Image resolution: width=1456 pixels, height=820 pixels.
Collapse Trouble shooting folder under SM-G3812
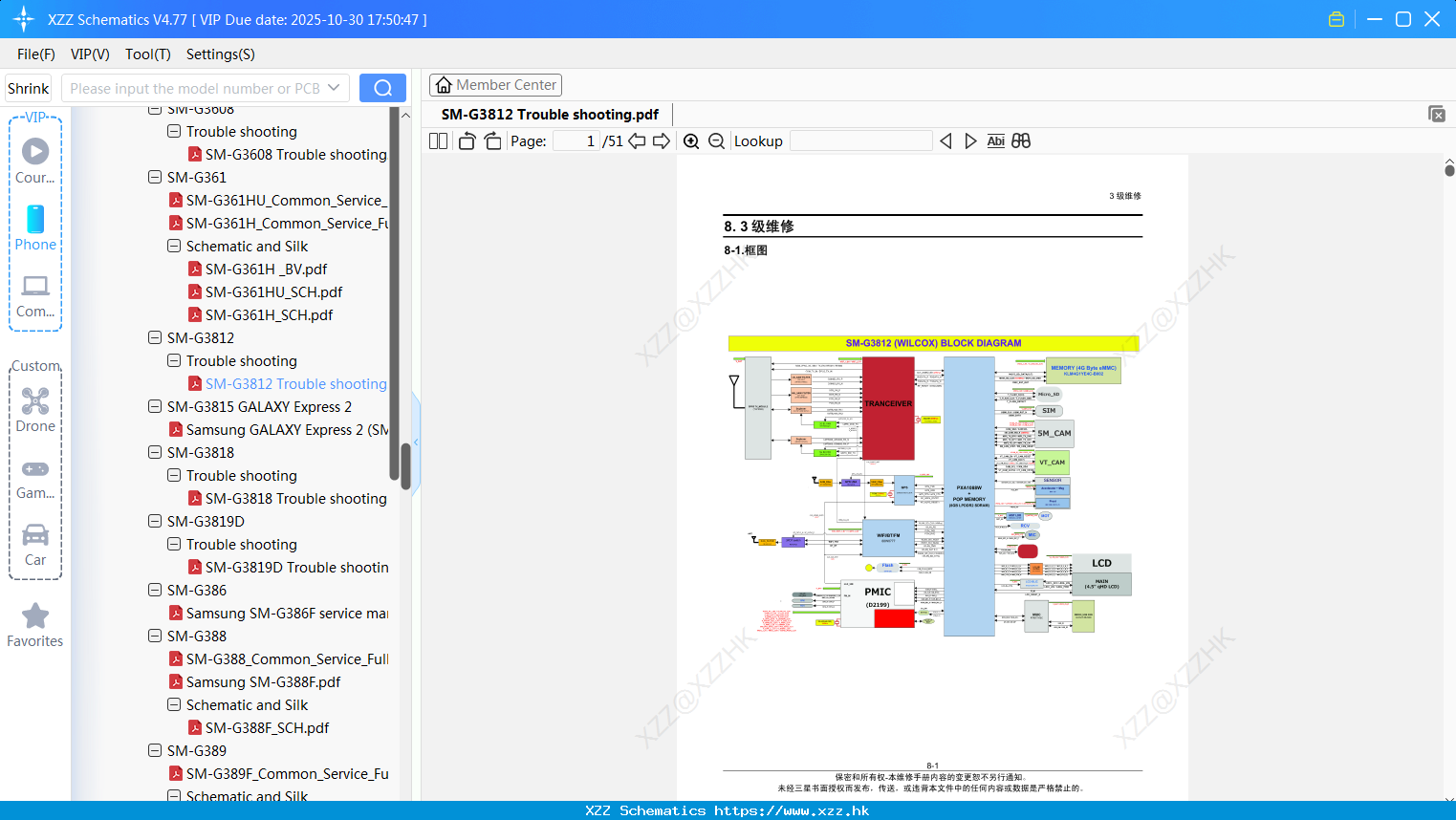click(x=174, y=360)
